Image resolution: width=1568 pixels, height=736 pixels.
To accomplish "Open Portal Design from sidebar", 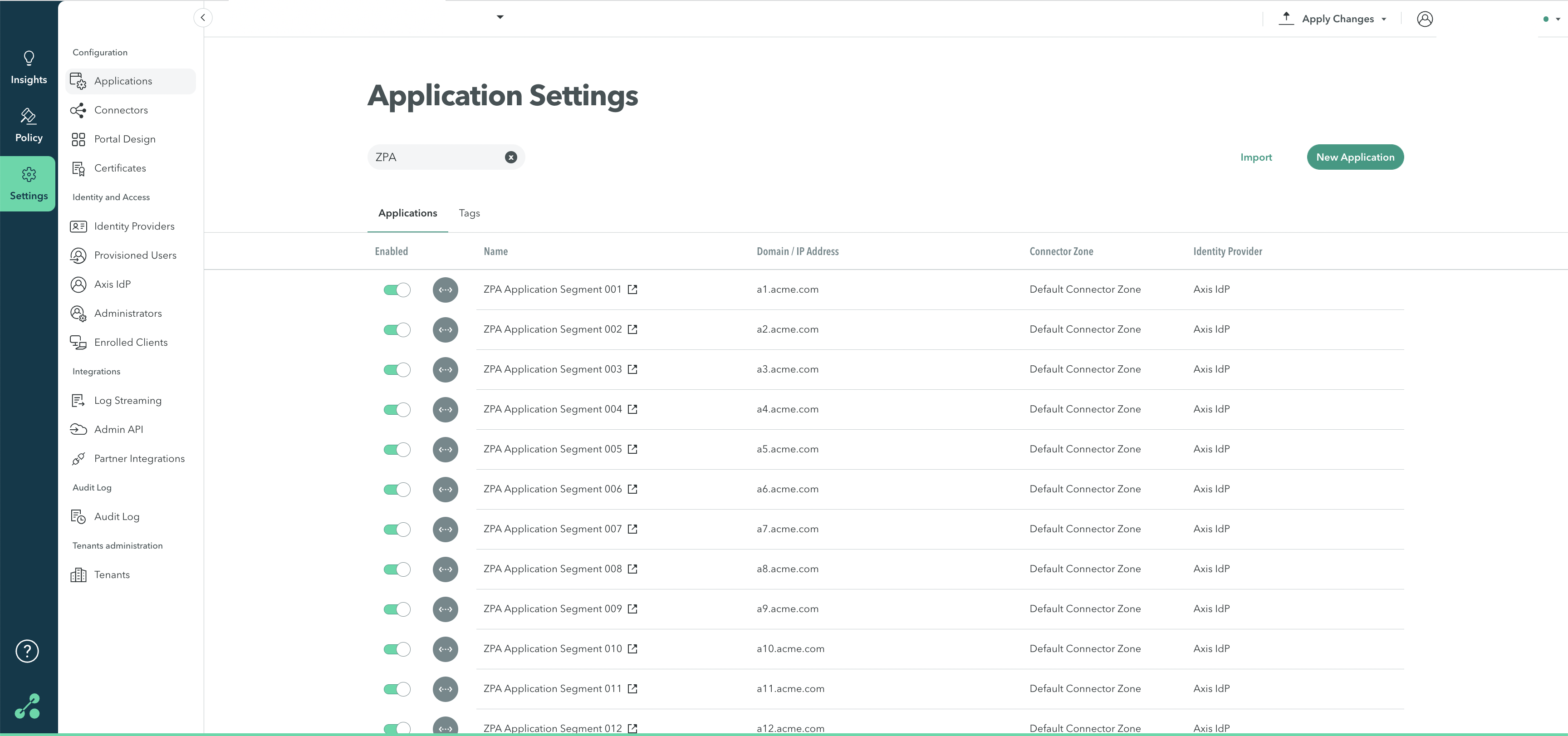I will coord(124,139).
